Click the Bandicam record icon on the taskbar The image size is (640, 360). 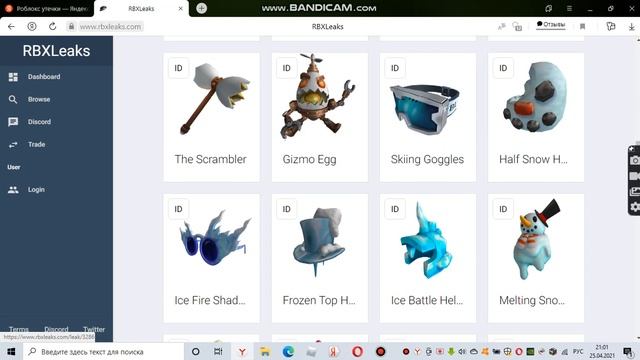[380, 351]
